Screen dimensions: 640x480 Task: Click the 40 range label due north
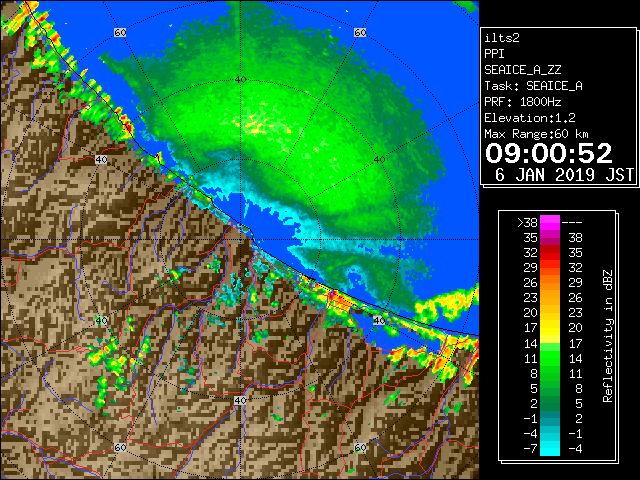click(x=240, y=80)
